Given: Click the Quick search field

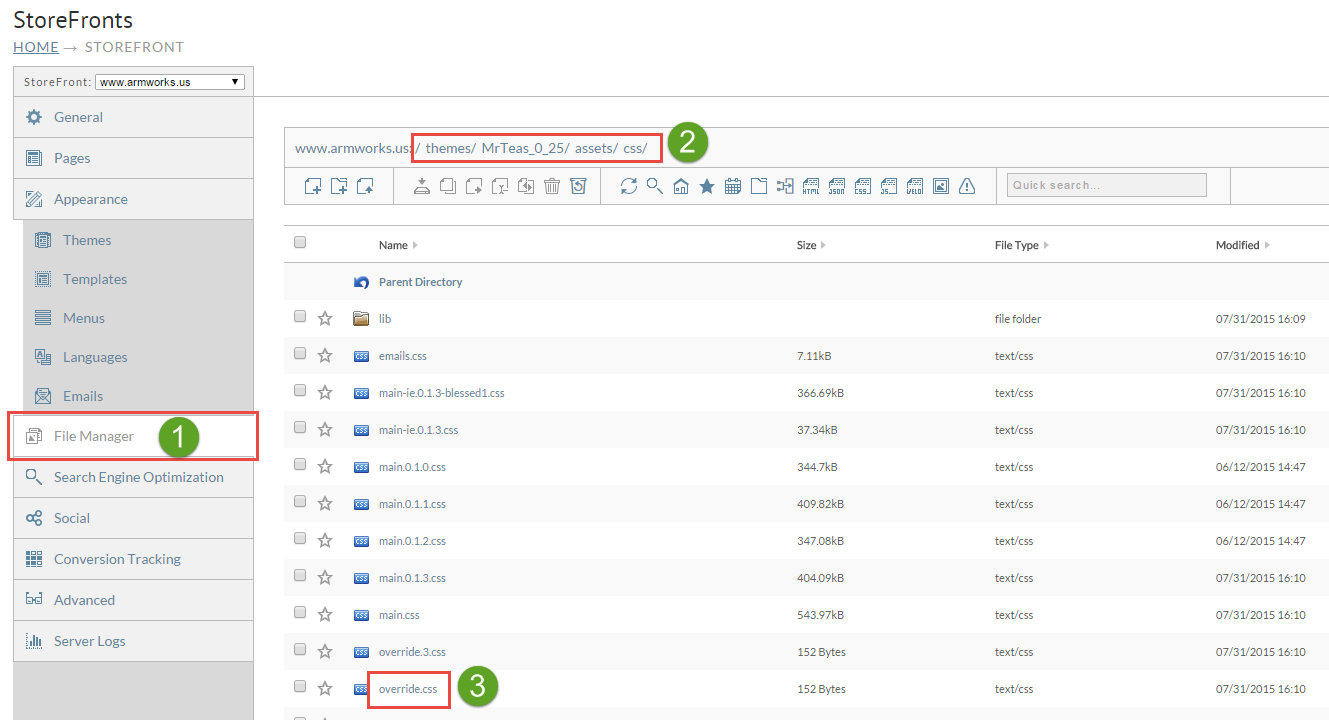Looking at the screenshot, I should pos(1107,185).
